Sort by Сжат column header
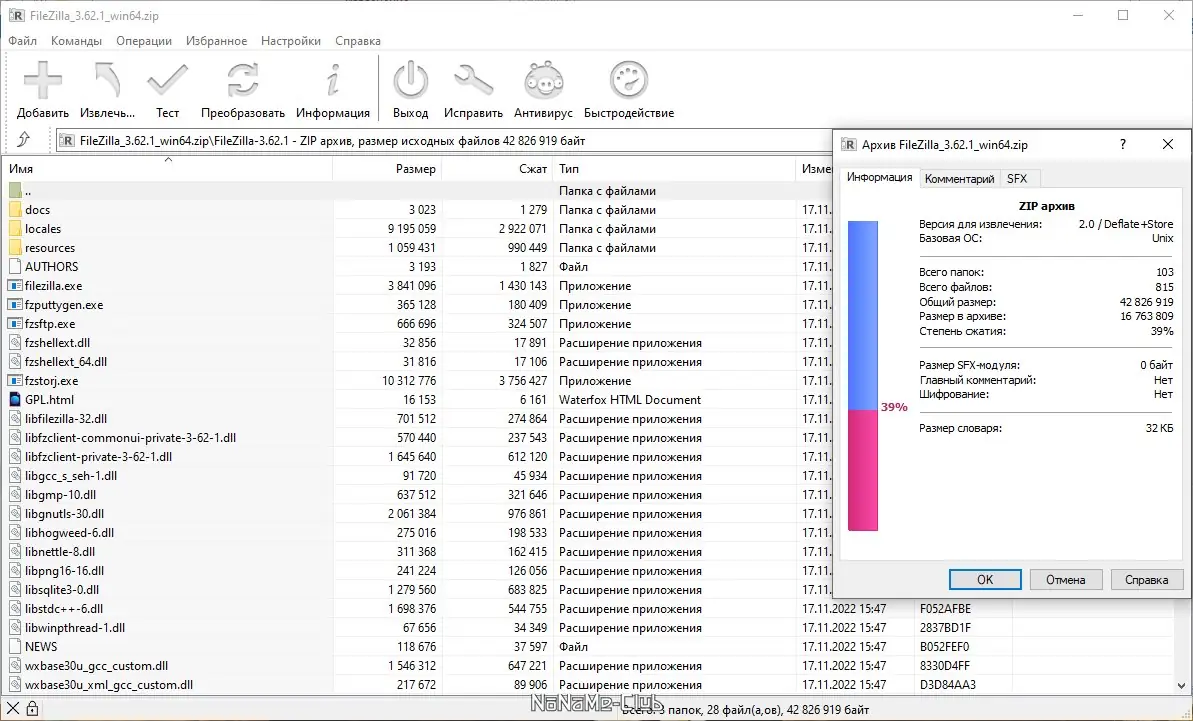The height and width of the screenshot is (721, 1193). [498, 169]
